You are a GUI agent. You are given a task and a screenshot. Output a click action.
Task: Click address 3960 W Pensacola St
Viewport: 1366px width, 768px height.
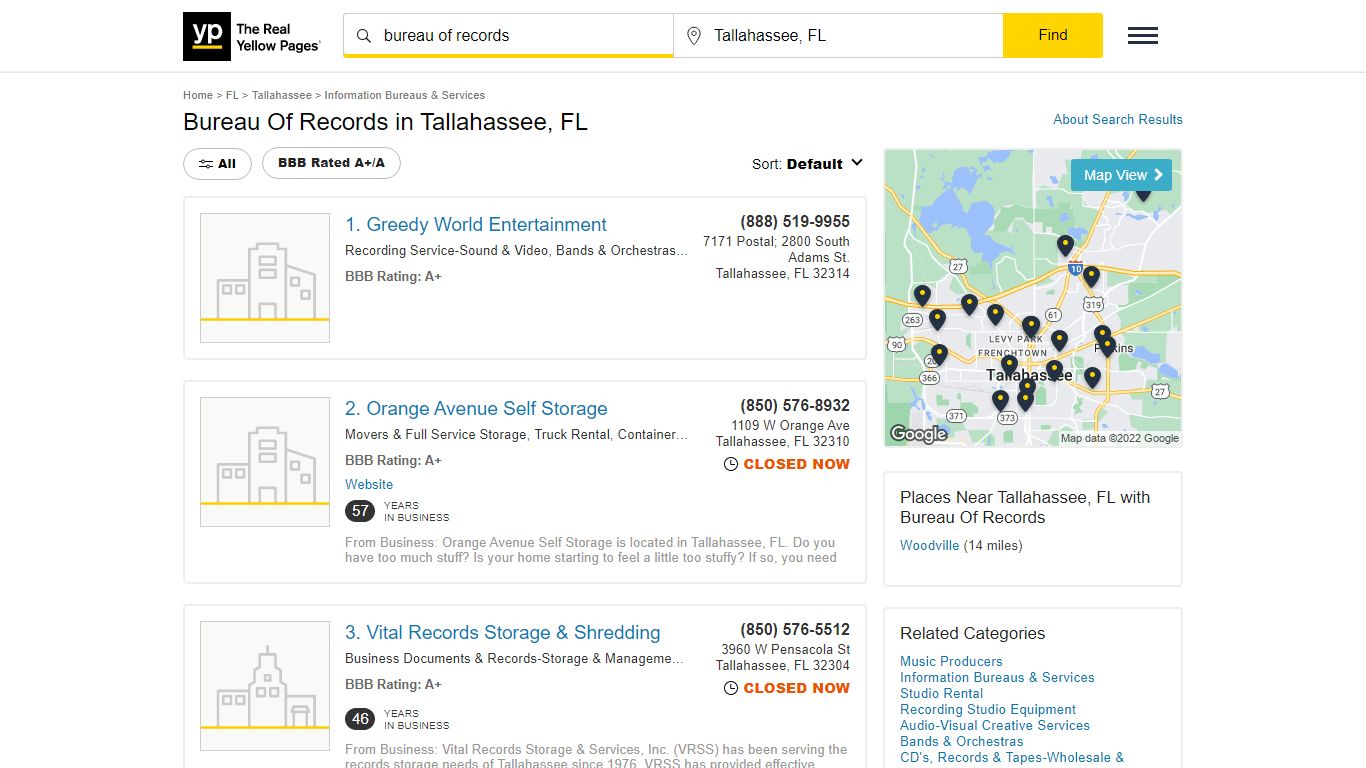click(x=786, y=649)
